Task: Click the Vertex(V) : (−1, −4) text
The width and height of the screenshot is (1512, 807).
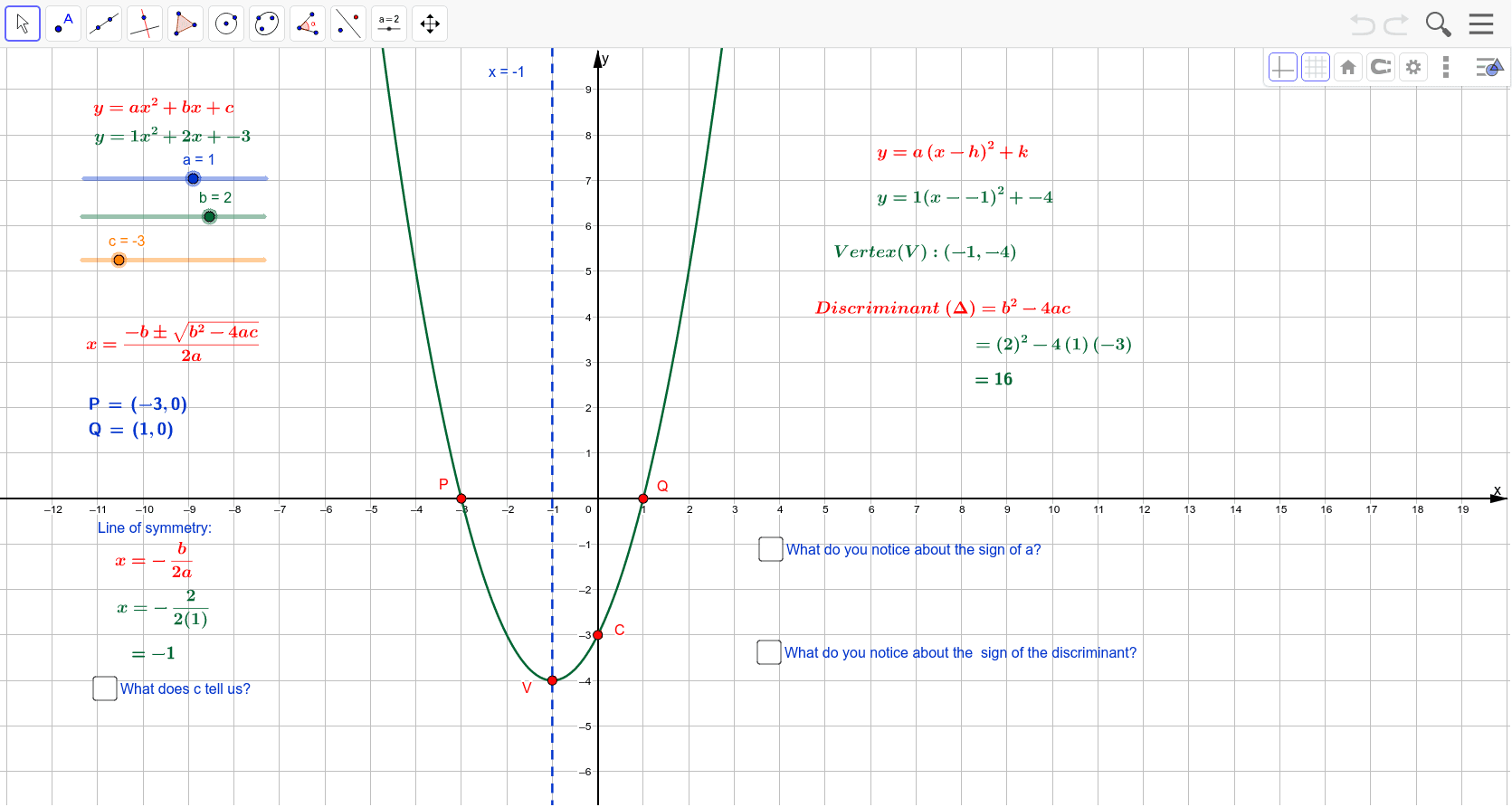Action: [925, 252]
